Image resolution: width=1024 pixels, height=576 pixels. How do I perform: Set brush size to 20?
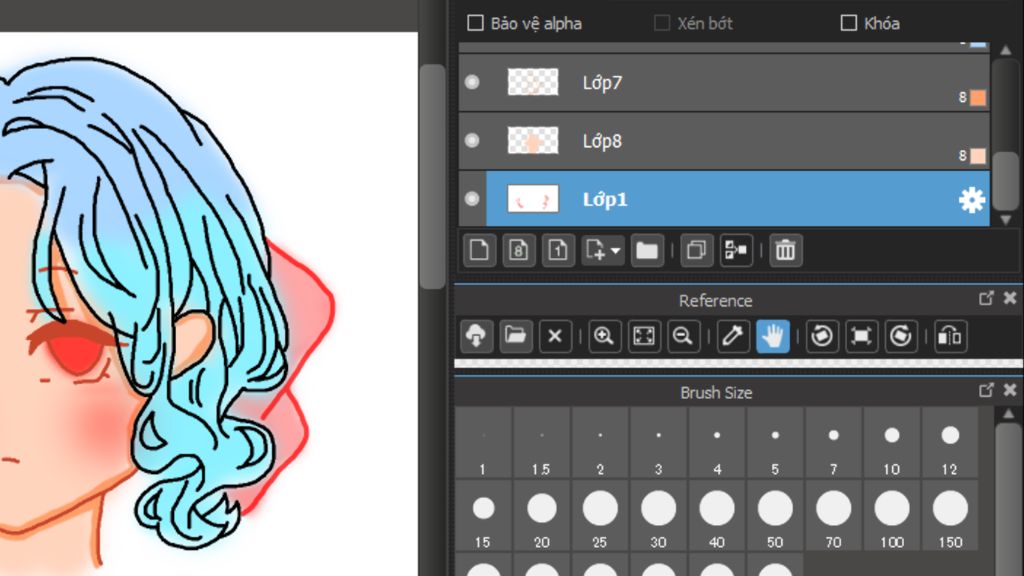click(x=541, y=516)
